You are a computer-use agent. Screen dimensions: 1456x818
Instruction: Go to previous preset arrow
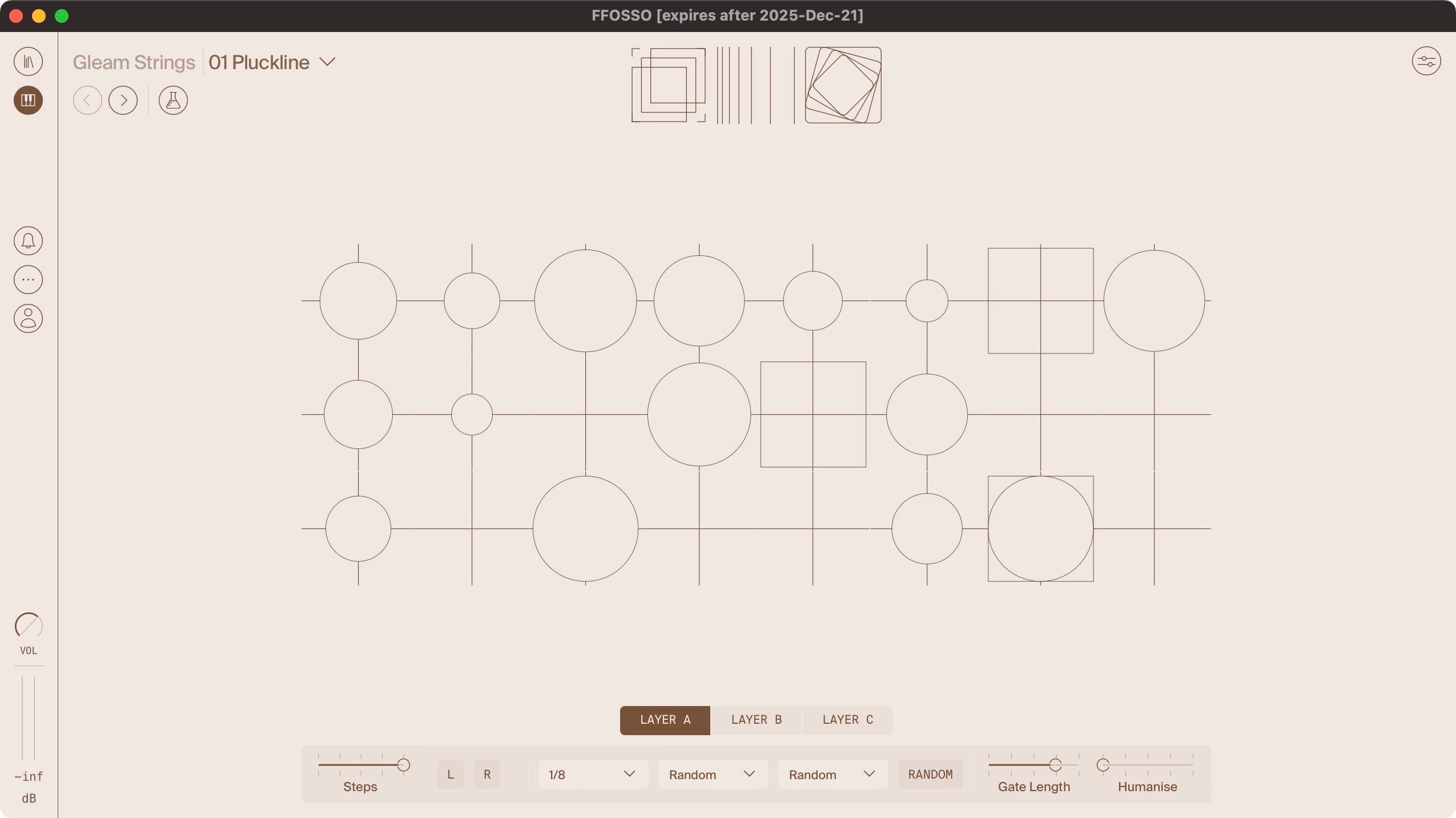(87, 101)
